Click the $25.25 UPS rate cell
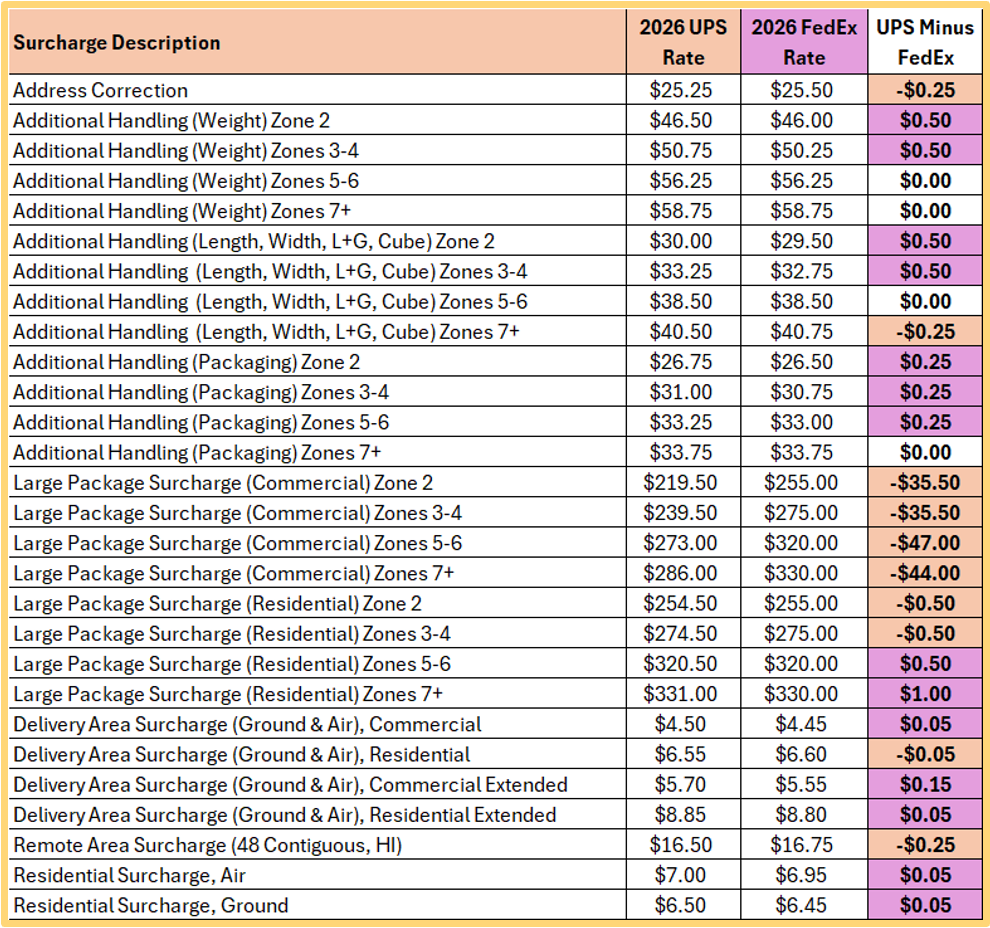Screen dimensions: 990x928 [683, 90]
